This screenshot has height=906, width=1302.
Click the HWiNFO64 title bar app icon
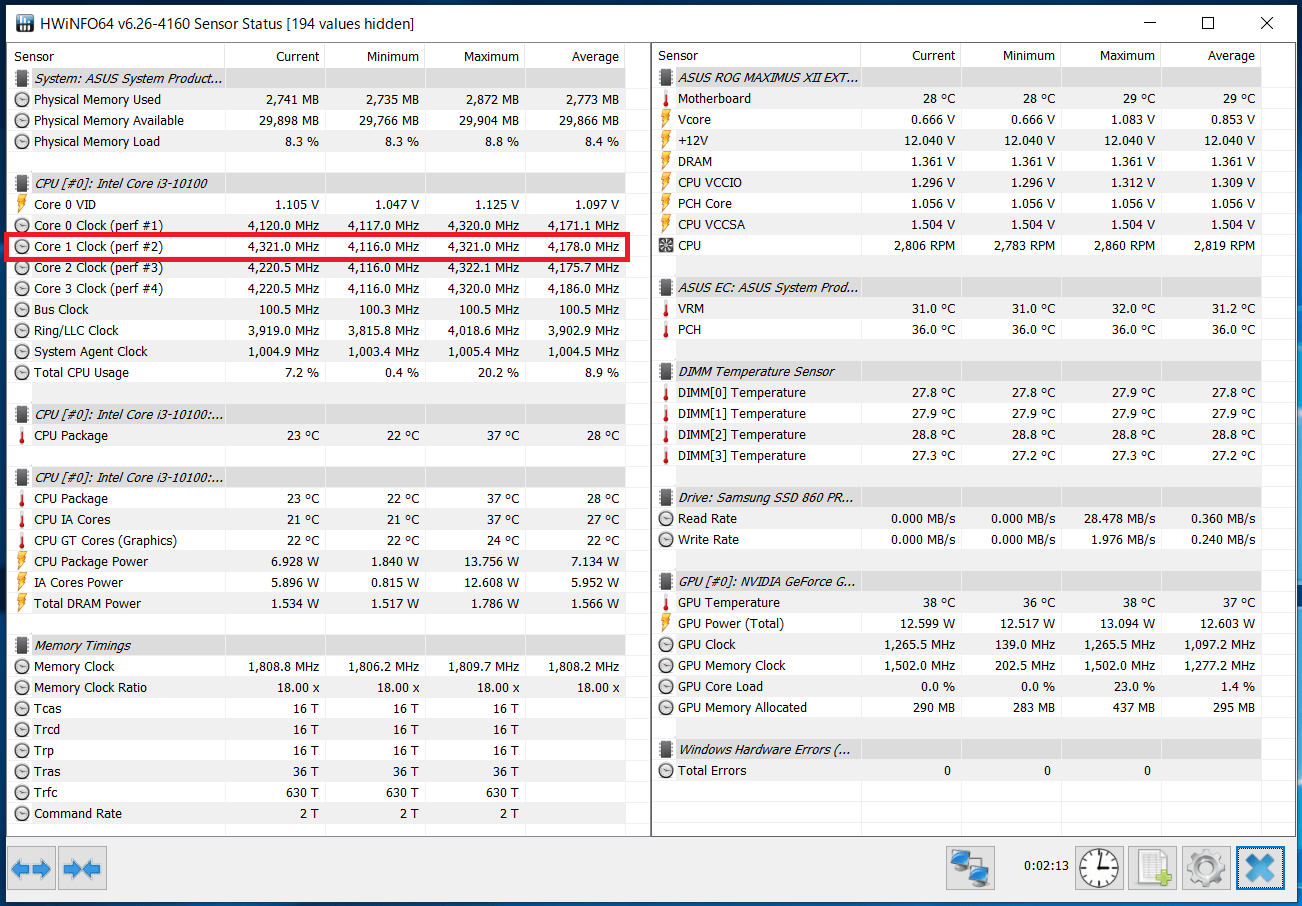(23, 23)
